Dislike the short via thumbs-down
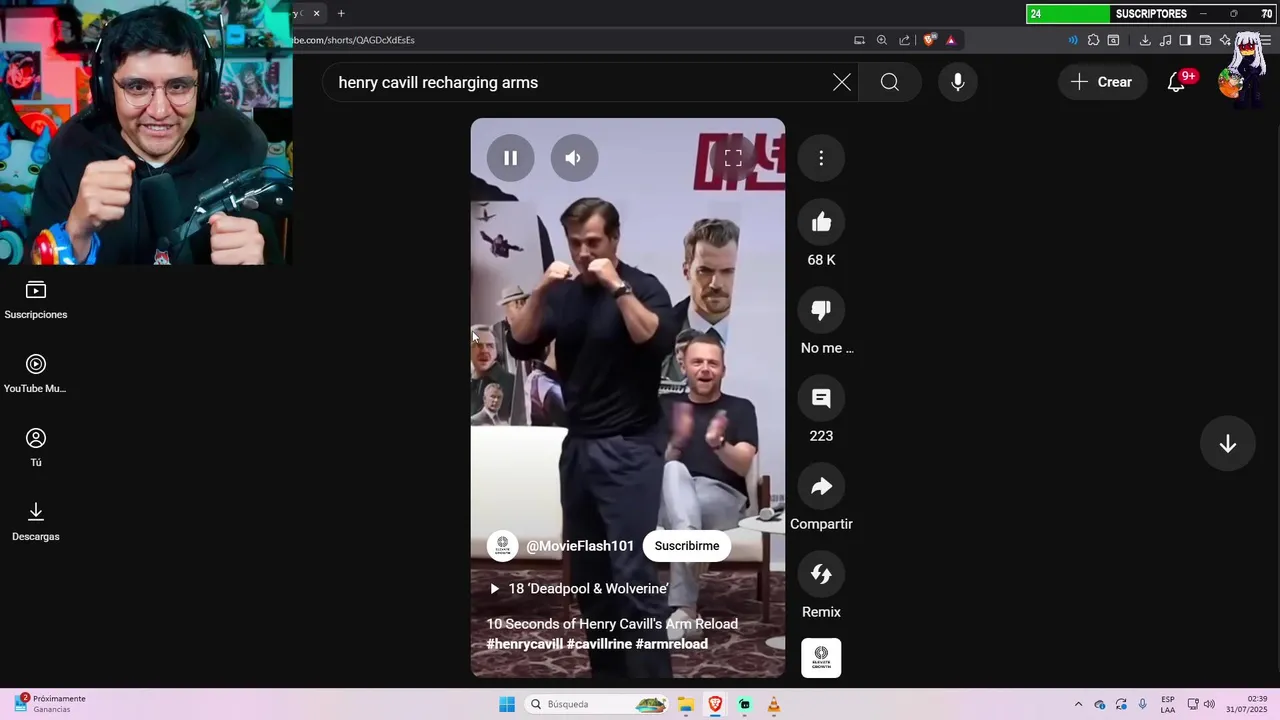 [821, 310]
